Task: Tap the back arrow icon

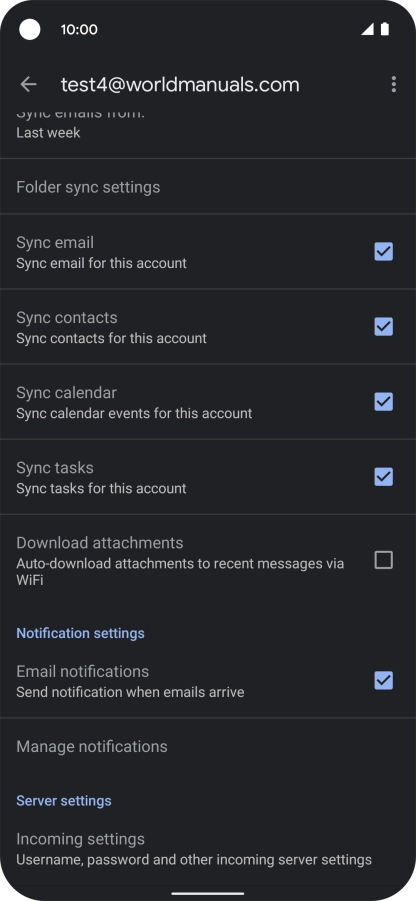Action: (x=28, y=84)
